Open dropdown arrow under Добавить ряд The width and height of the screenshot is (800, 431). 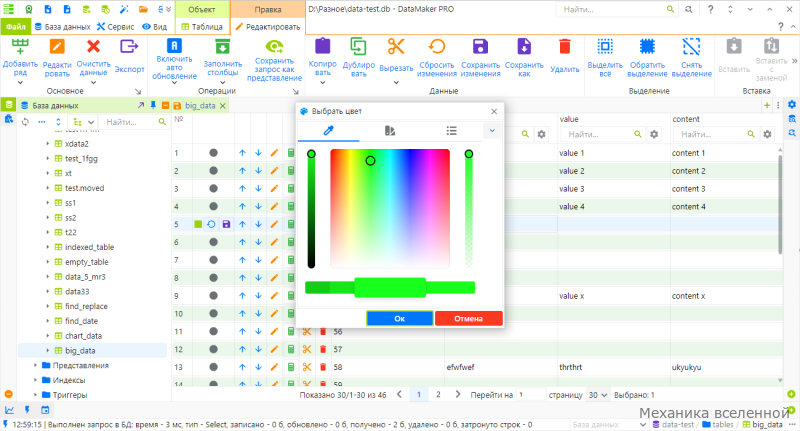[20, 83]
